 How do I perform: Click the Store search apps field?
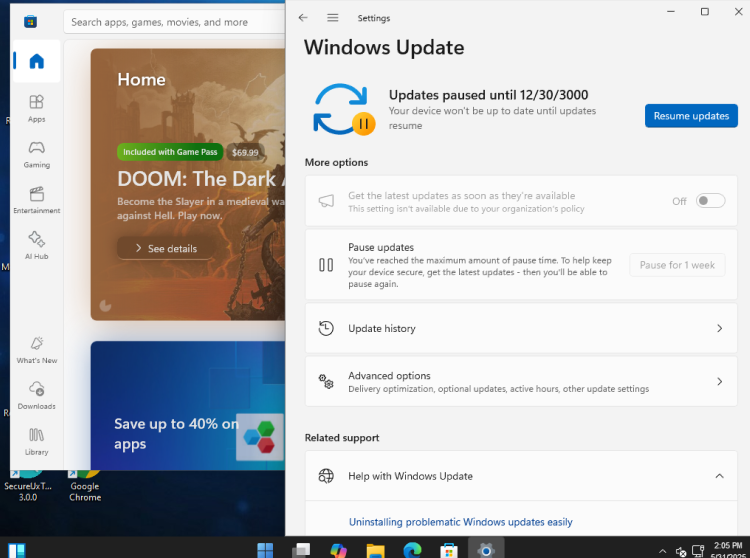(x=174, y=22)
